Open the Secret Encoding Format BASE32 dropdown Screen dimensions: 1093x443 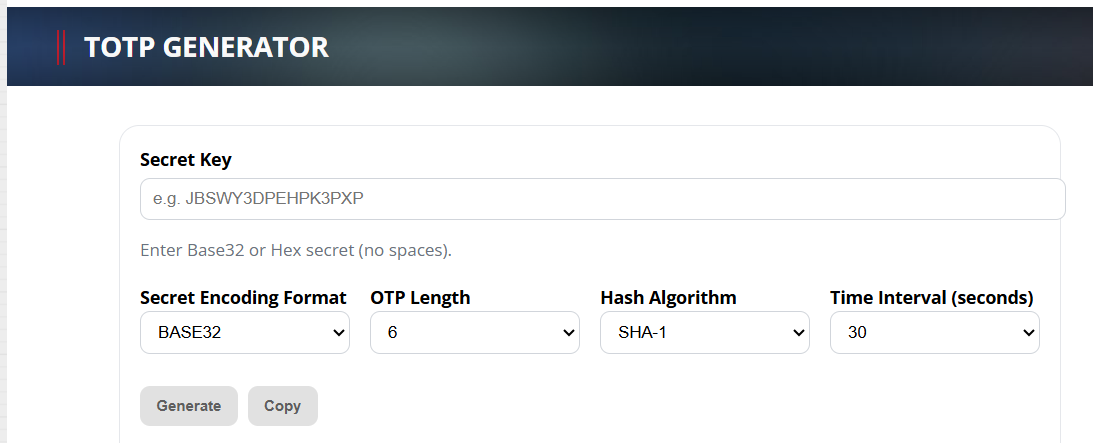coord(244,333)
